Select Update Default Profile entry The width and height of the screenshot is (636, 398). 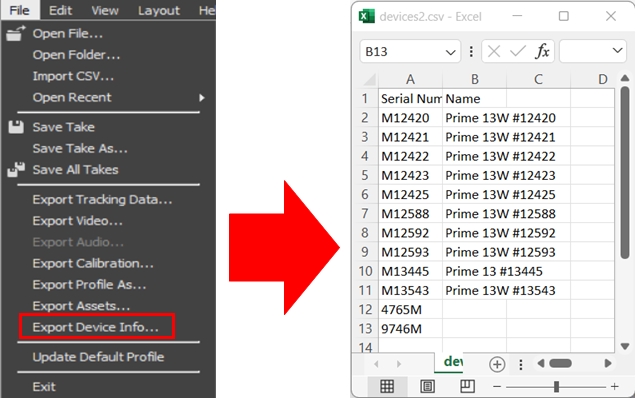[x=99, y=357]
